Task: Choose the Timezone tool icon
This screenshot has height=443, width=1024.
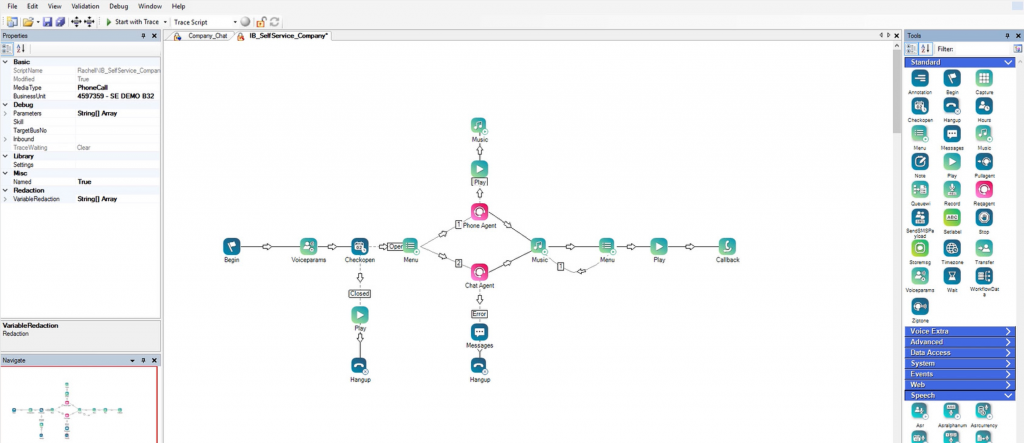Action: pyautogui.click(x=952, y=247)
